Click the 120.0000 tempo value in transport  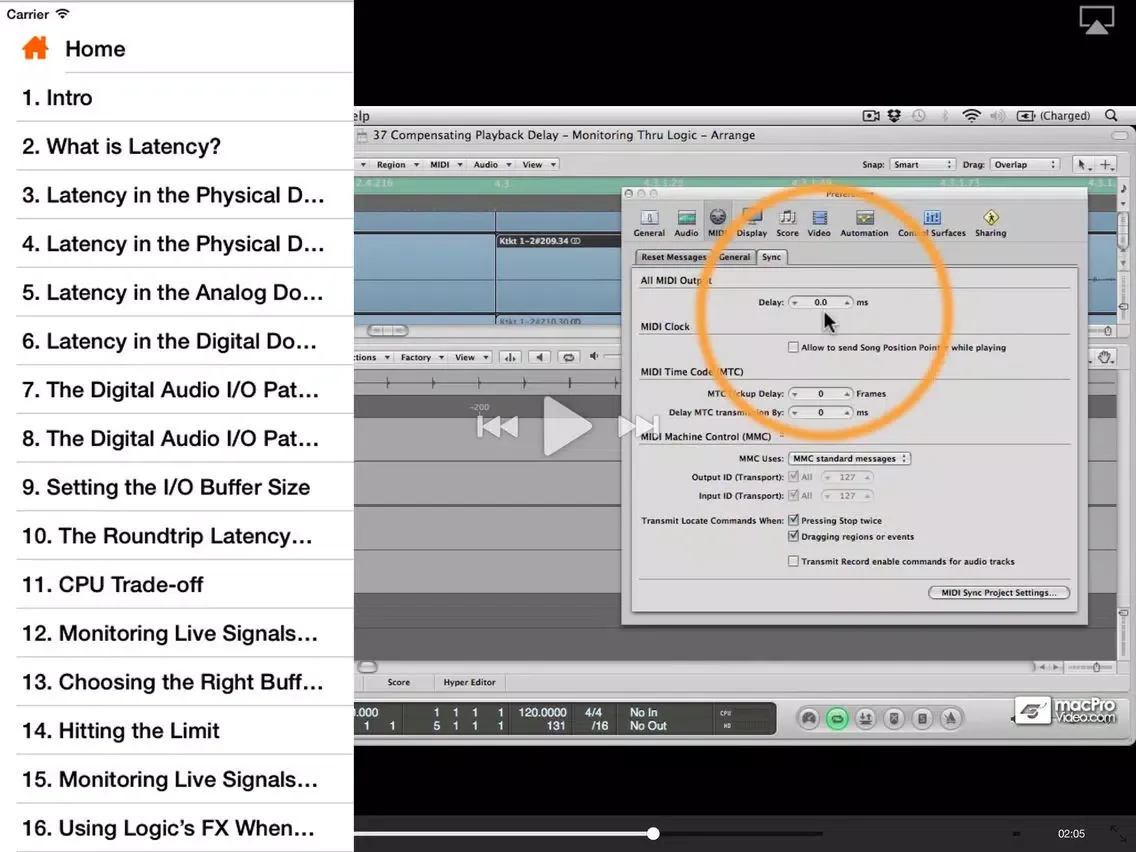click(542, 712)
